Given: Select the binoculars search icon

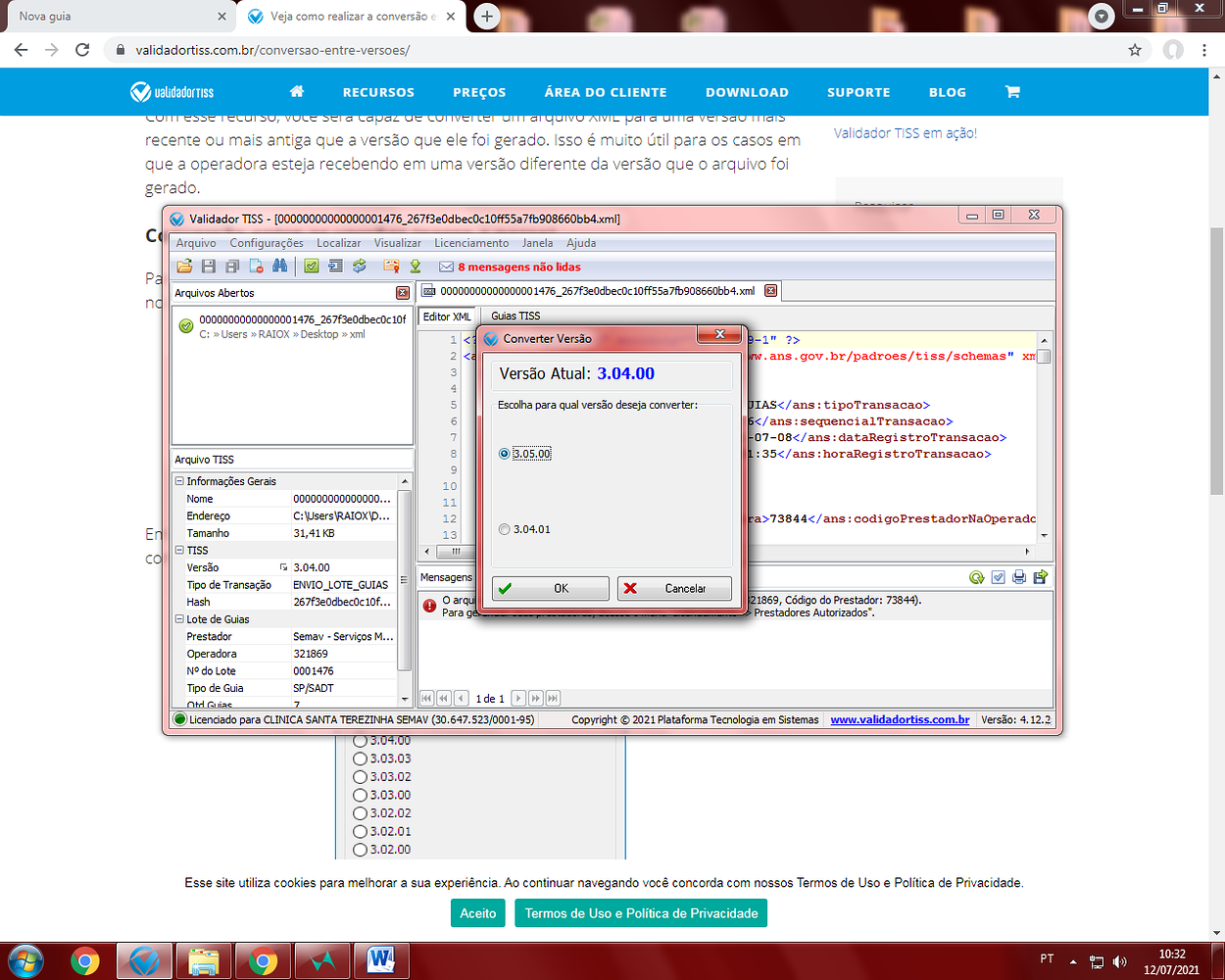Looking at the screenshot, I should 281,266.
